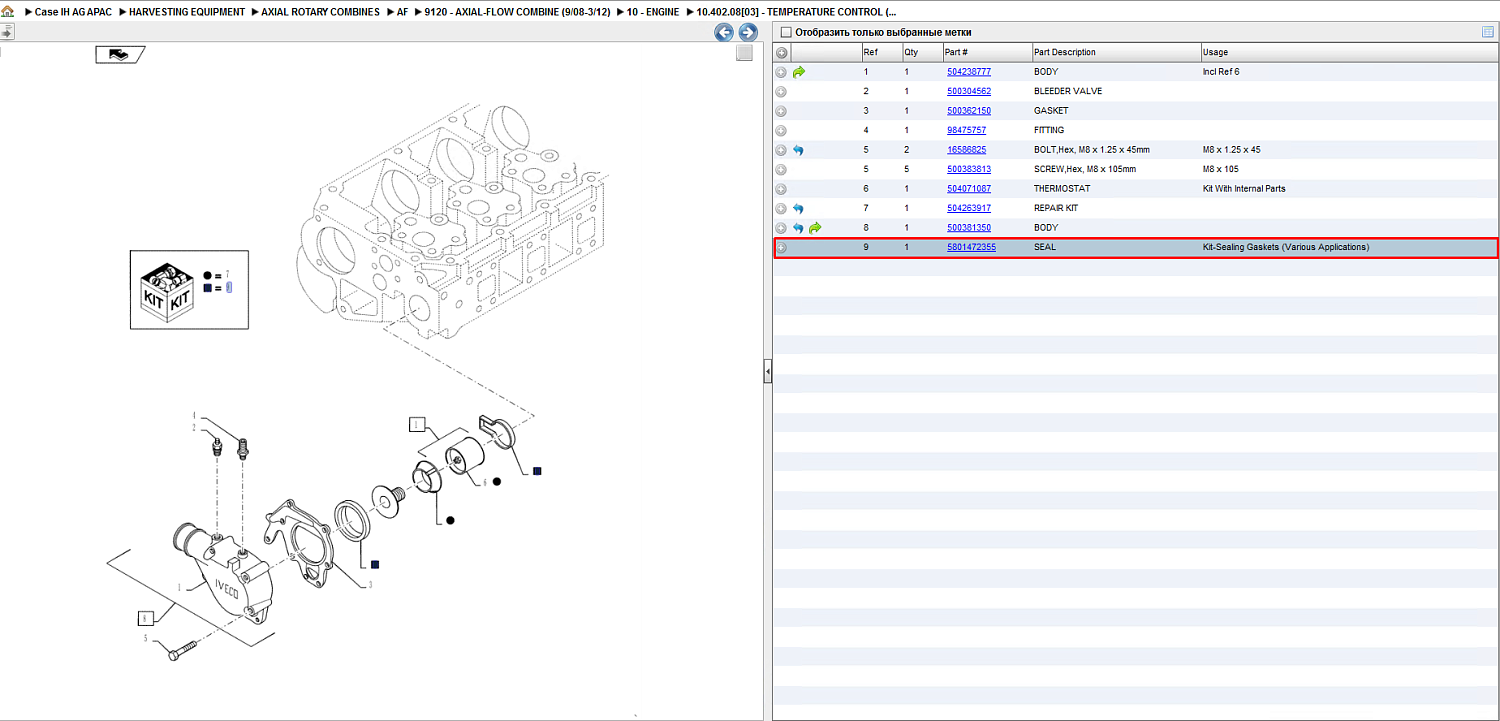Click the 'Ref' column header
This screenshot has width=1500, height=721.
[881, 52]
